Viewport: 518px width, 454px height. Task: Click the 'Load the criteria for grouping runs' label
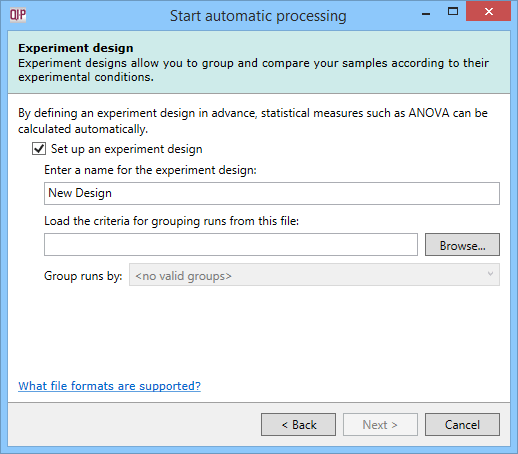[x=172, y=221]
